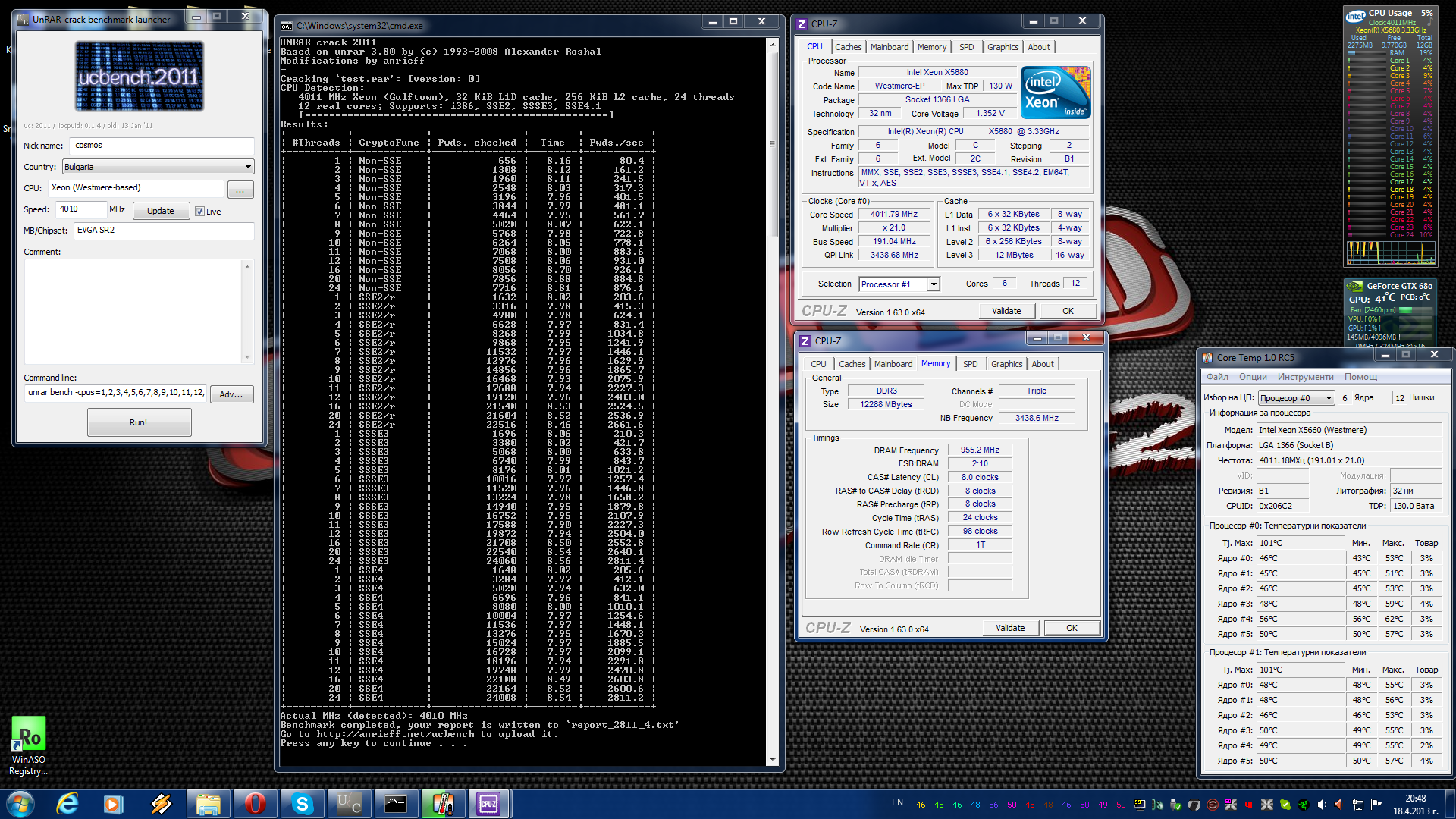This screenshot has width=1456, height=819.
Task: Open Core Temp Помощ menu
Action: 1360,377
